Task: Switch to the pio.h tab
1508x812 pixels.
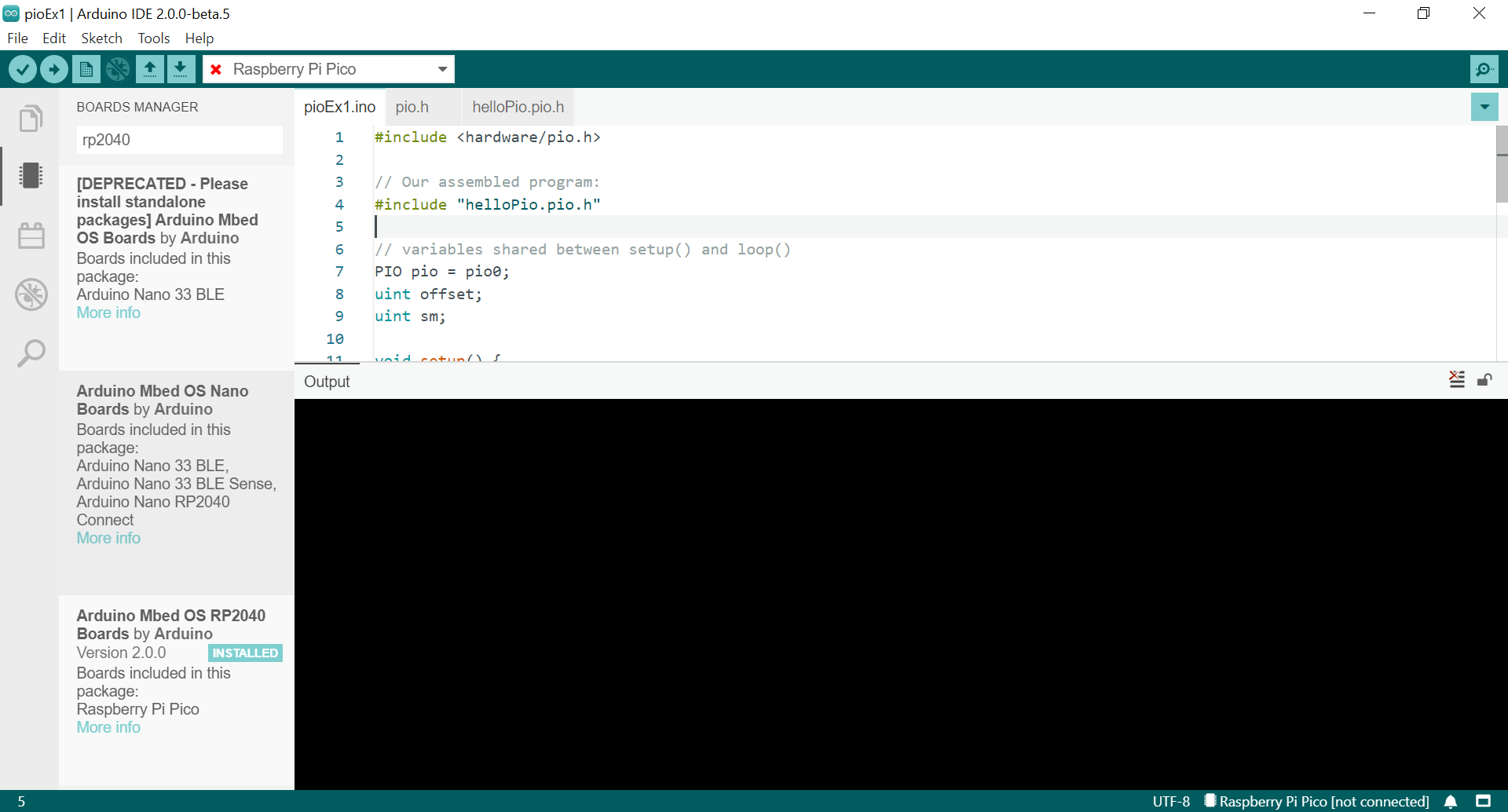Action: [x=412, y=107]
